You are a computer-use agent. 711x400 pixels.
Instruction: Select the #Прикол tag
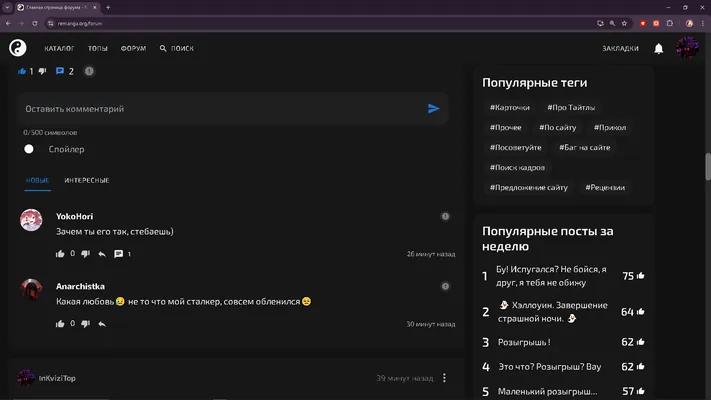610,127
